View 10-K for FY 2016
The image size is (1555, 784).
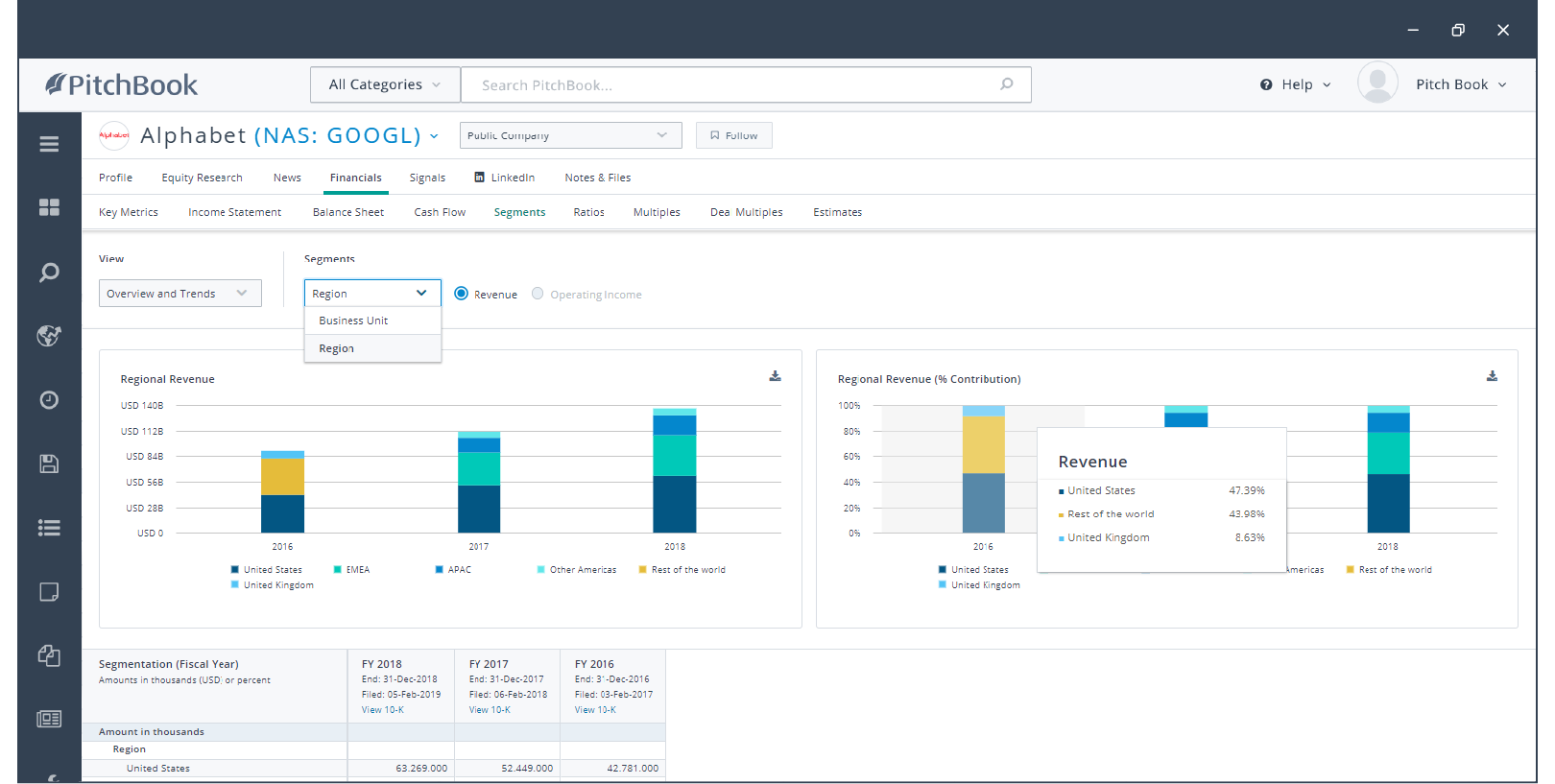[x=595, y=710]
